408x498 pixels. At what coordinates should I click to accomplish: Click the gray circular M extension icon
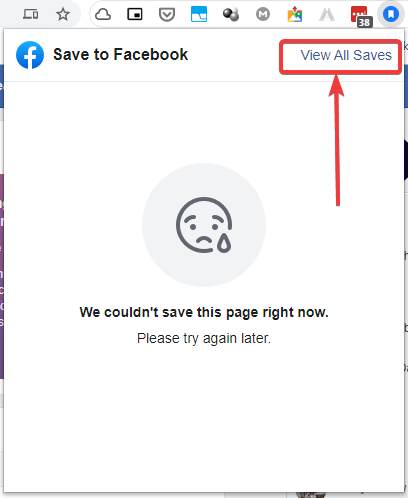pos(263,14)
